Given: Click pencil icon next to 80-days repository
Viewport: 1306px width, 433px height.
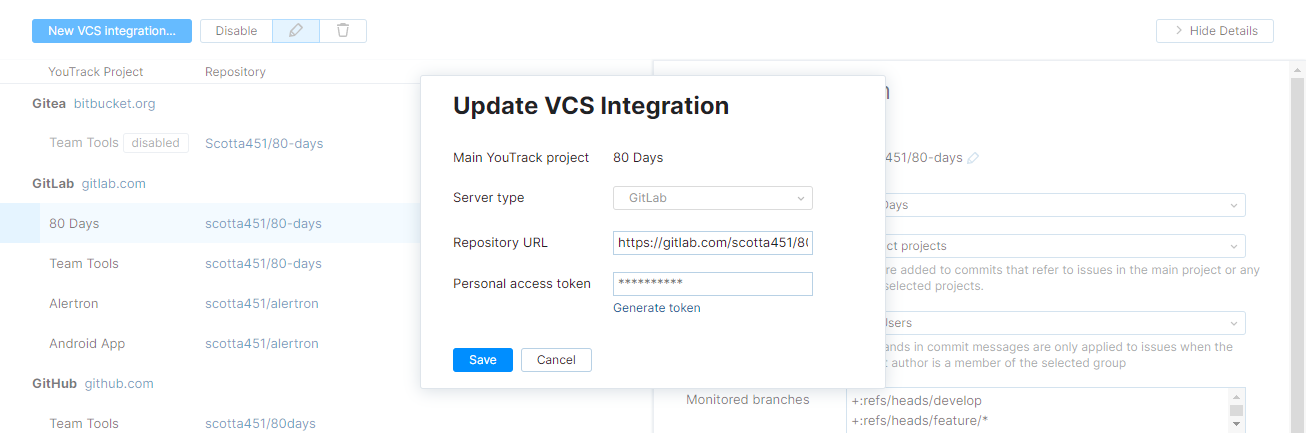Looking at the screenshot, I should [973, 158].
